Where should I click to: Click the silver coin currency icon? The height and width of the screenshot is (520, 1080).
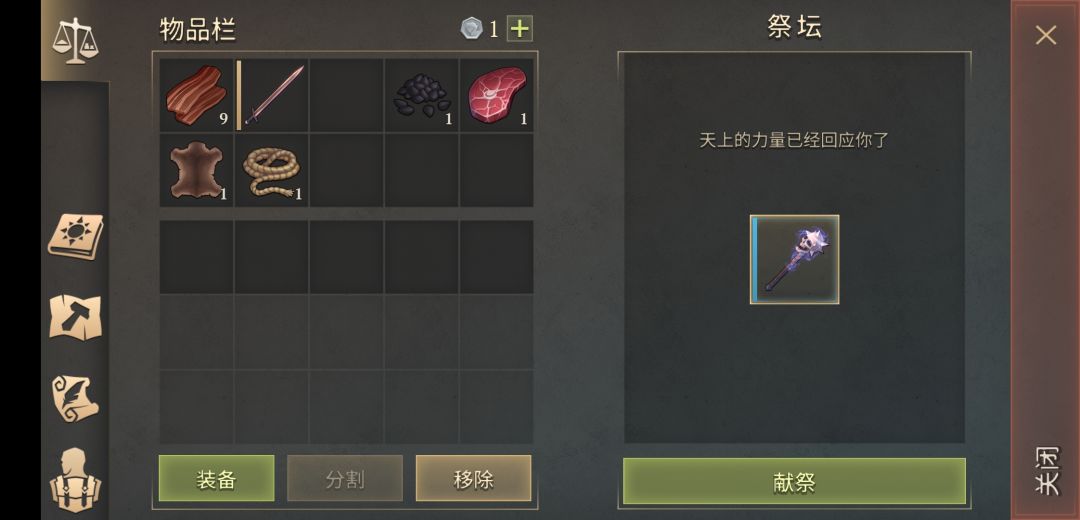(x=472, y=29)
